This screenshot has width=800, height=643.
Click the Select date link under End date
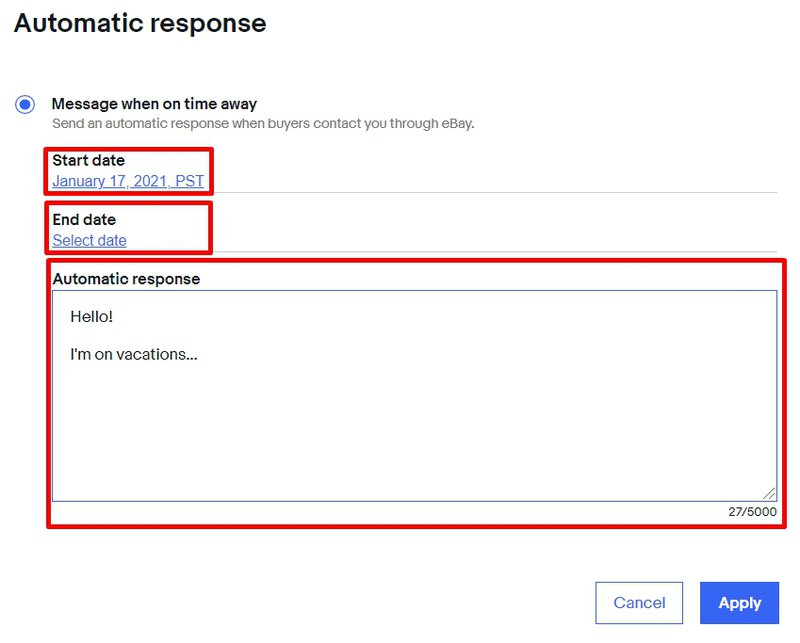89,240
